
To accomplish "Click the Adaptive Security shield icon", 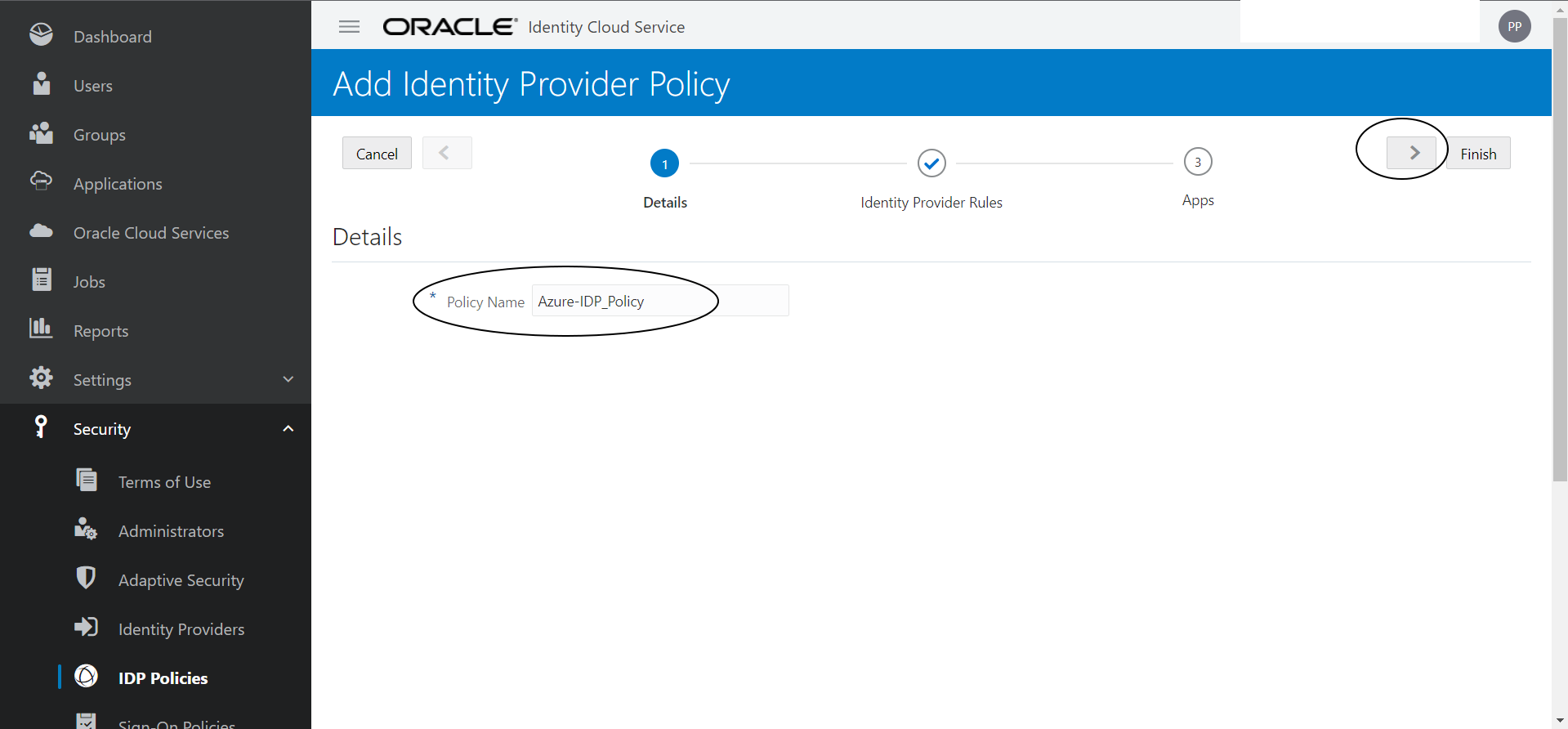I will point(86,578).
